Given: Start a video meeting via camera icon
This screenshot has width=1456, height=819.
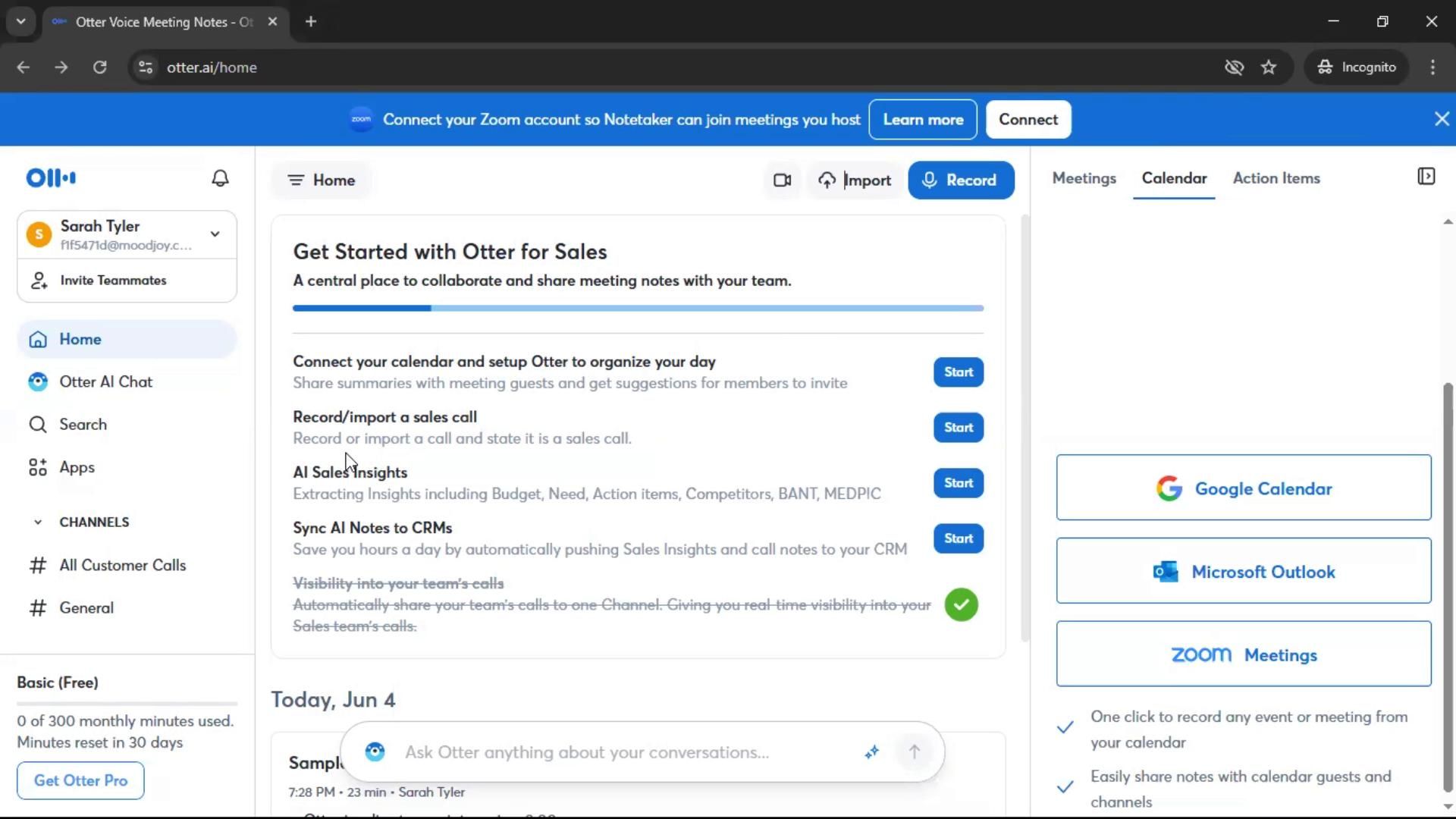Looking at the screenshot, I should (x=782, y=180).
